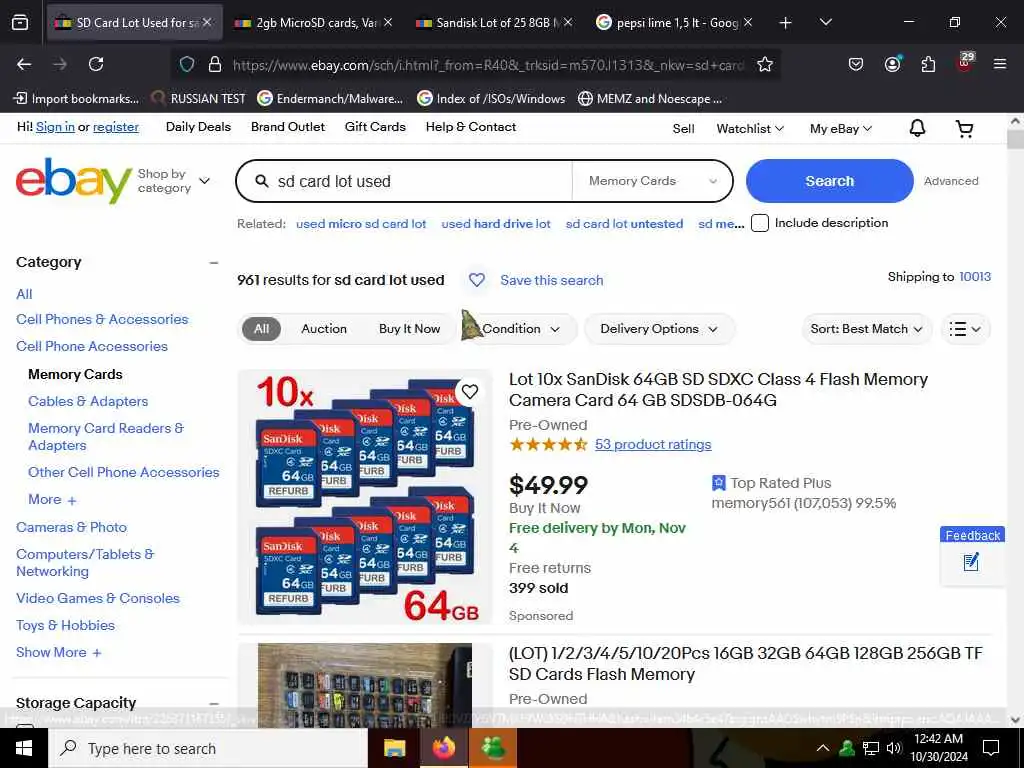Click the Sign in link
Image resolution: width=1024 pixels, height=768 pixels.
(x=56, y=127)
